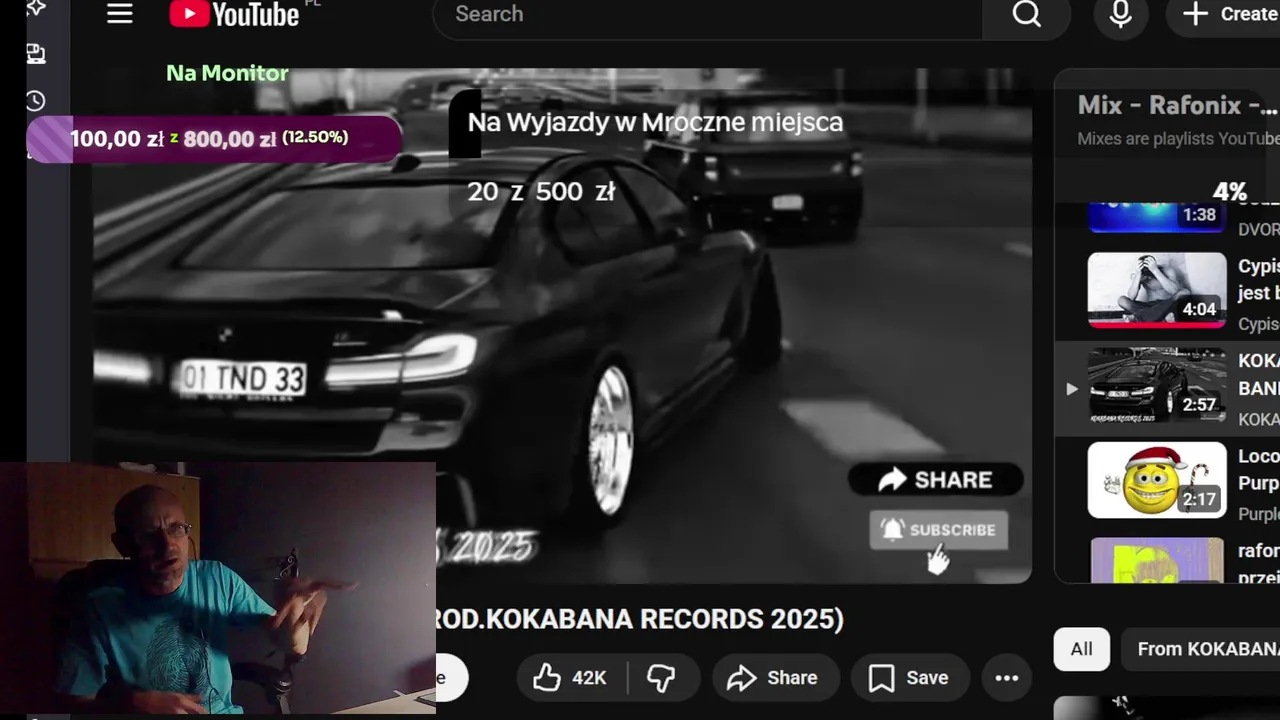Click the in-video SUBSCRIBE bell overlay
The height and width of the screenshot is (720, 1280).
click(939, 530)
